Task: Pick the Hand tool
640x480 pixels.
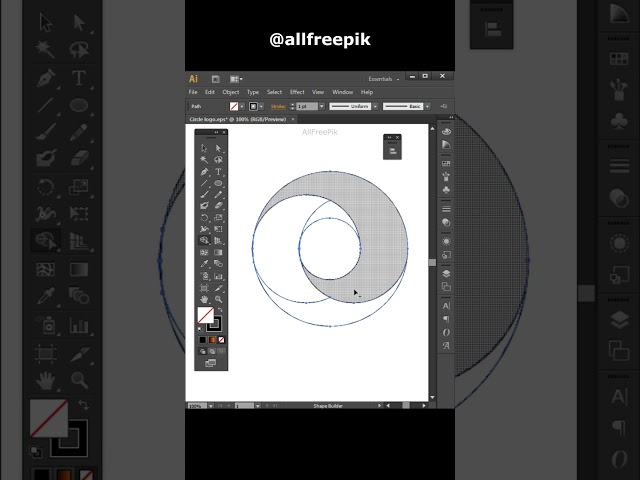Action: [x=204, y=299]
